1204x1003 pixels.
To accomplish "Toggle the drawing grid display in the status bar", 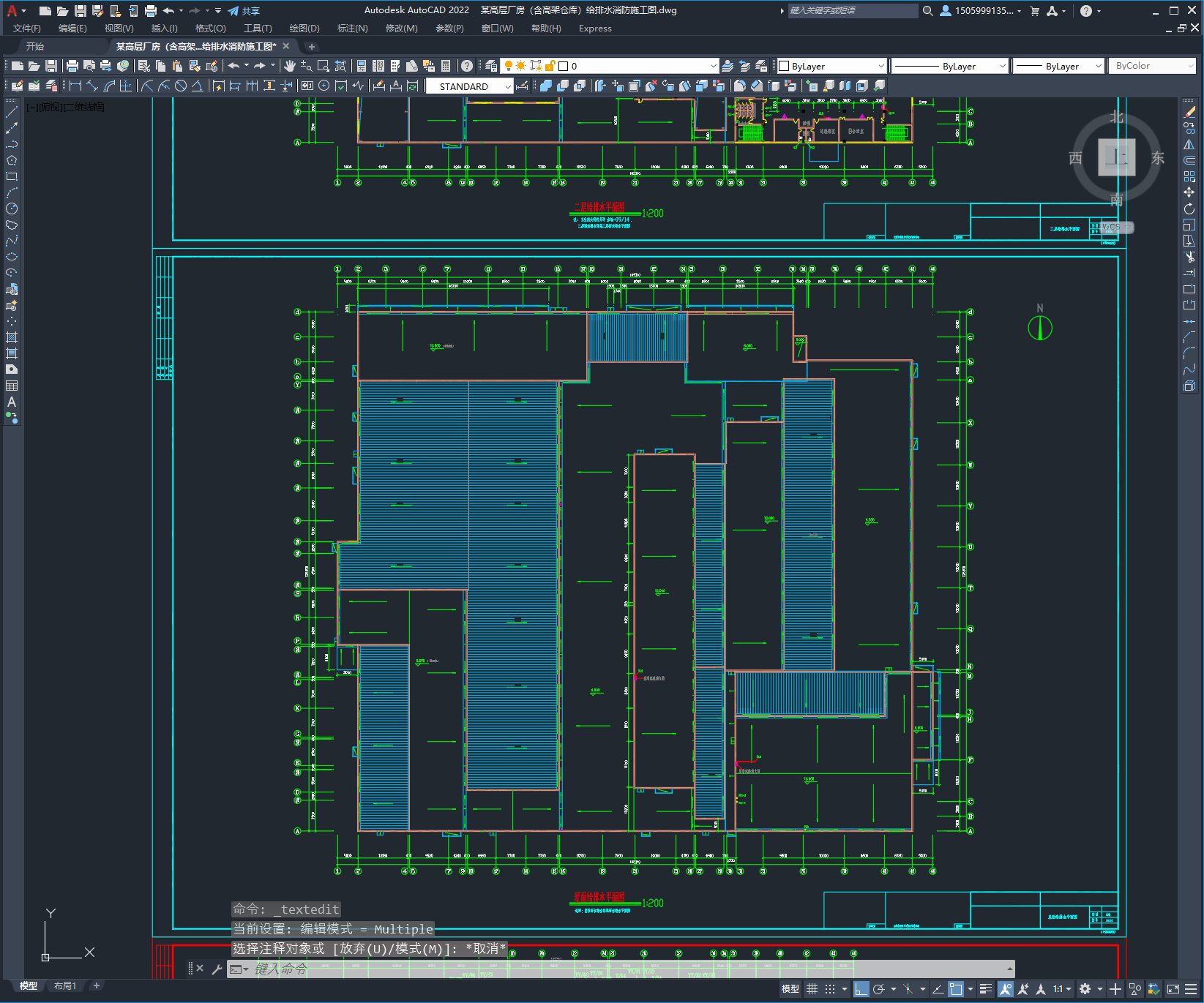I will click(812, 989).
